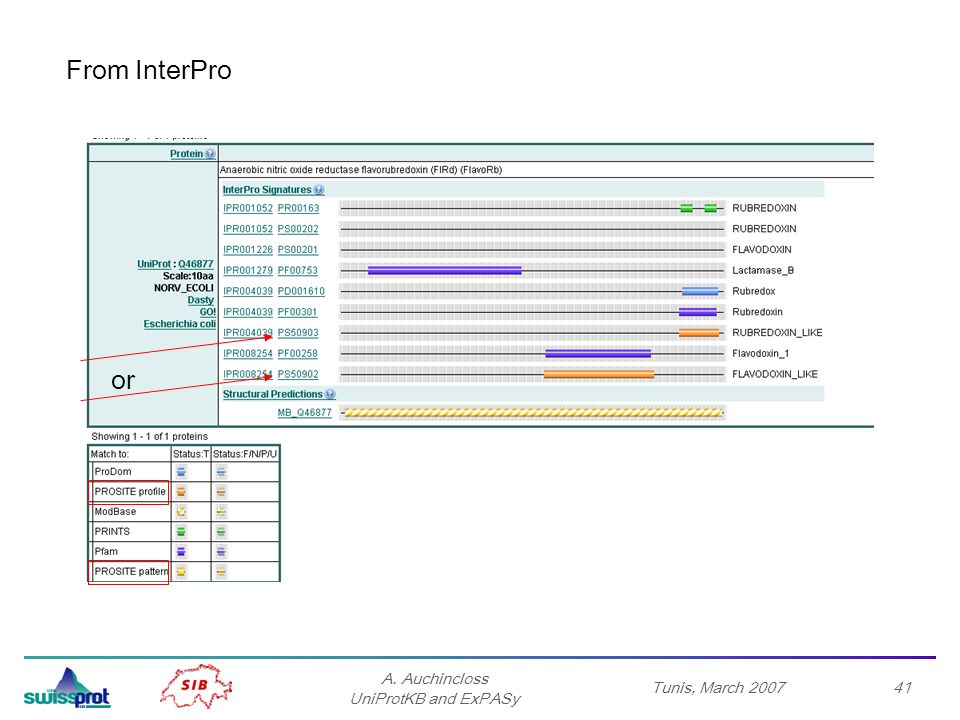This screenshot has width=960, height=720.
Task: Open the Escherichia coli link
Action: click(x=179, y=324)
